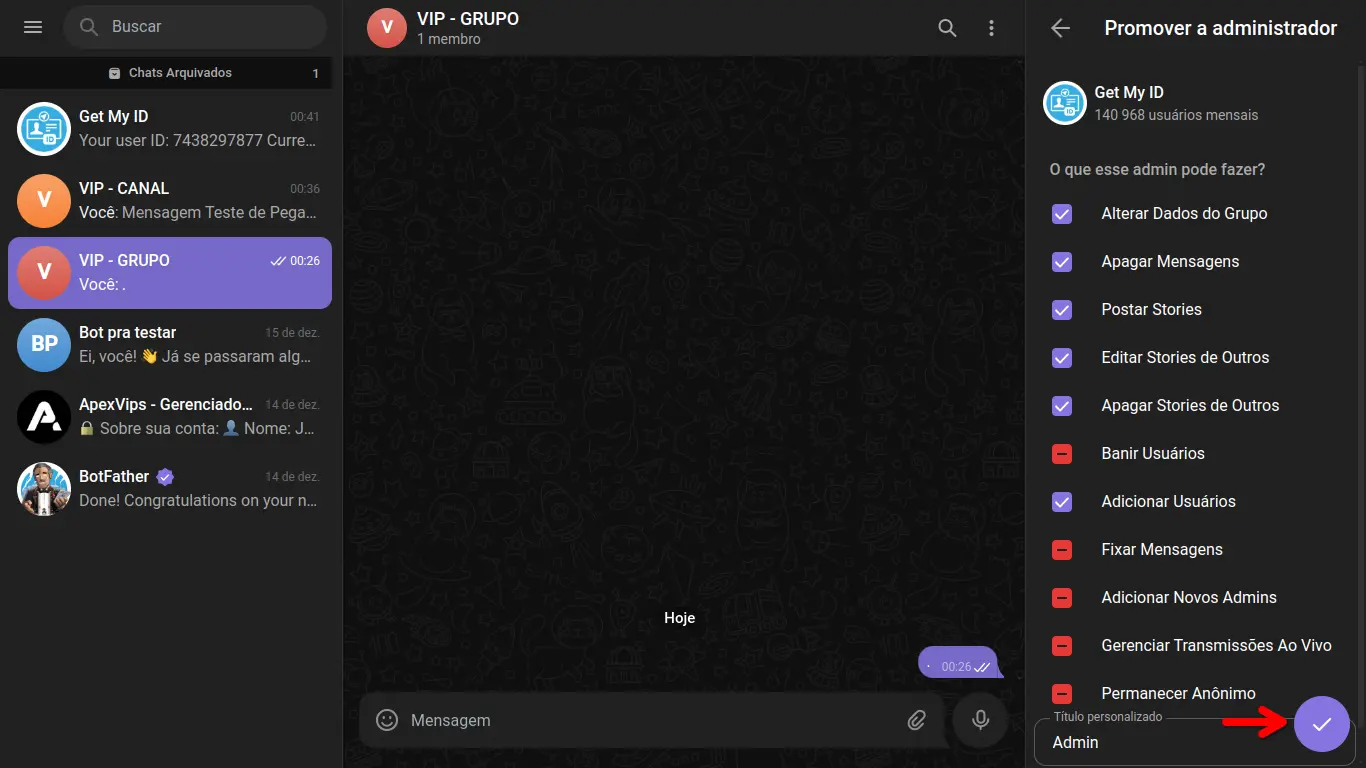This screenshot has width=1366, height=768.
Task: Go back from Promover a administrador panel
Action: tap(1061, 28)
